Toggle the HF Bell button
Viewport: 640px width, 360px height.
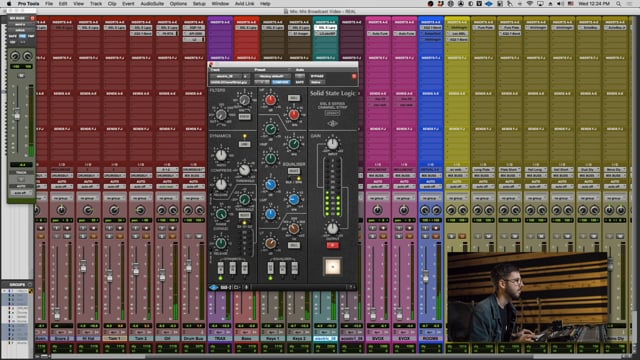pyautogui.click(x=293, y=98)
